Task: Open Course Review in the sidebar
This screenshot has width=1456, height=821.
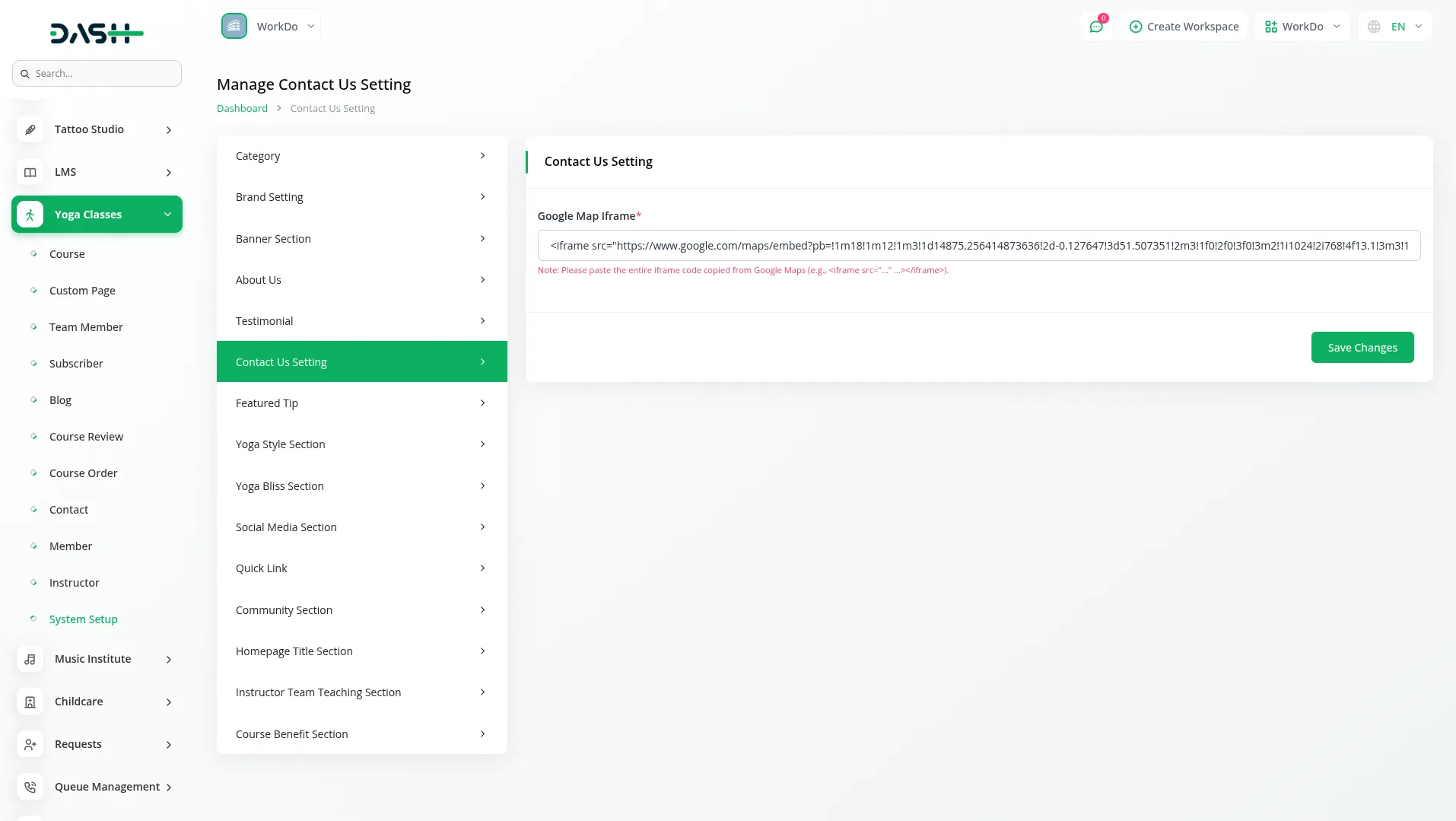Action: tap(86, 437)
